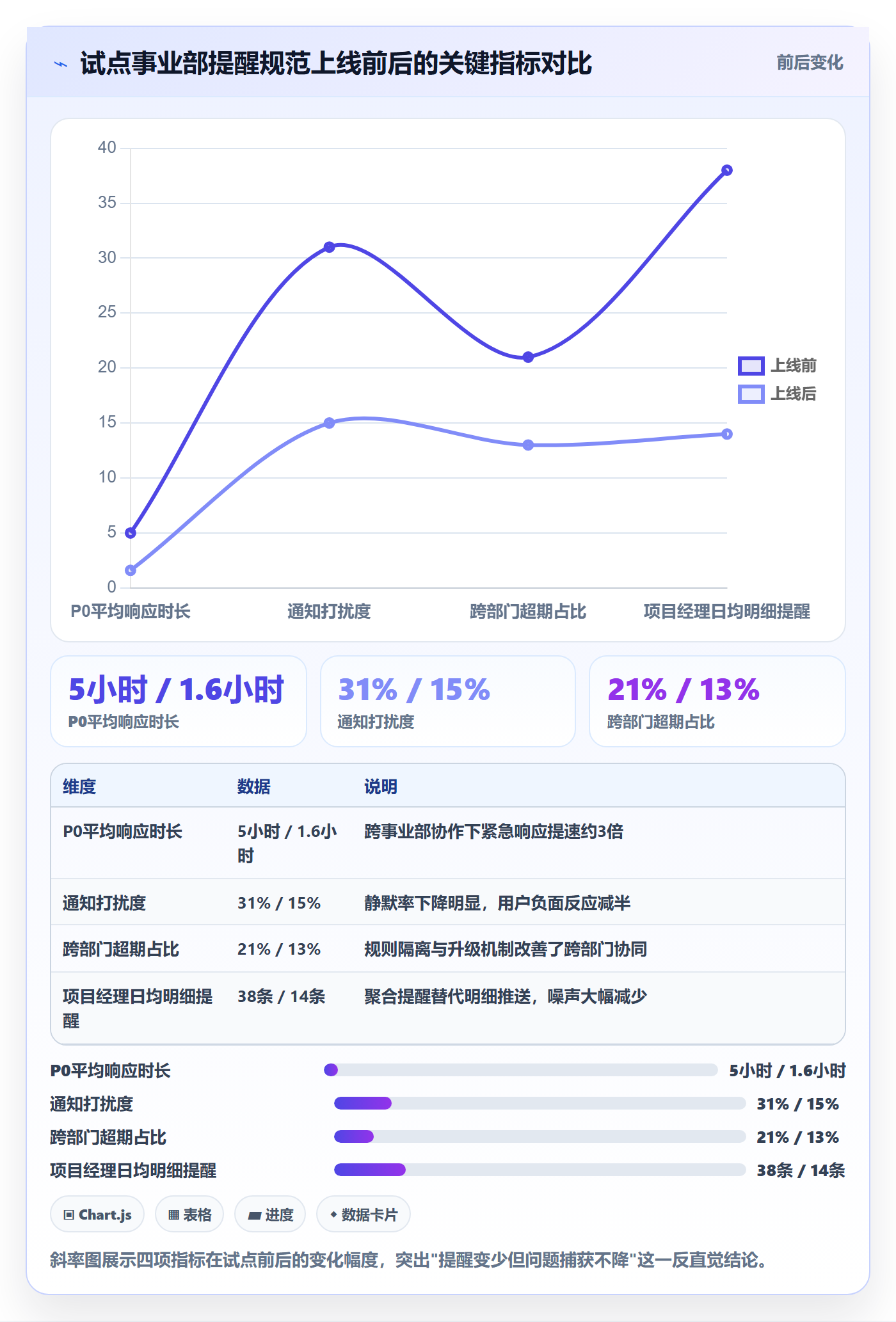This screenshot has width=896, height=1322.
Task: Click the 上线前 data point for 通知打扰度
Action: (x=329, y=247)
